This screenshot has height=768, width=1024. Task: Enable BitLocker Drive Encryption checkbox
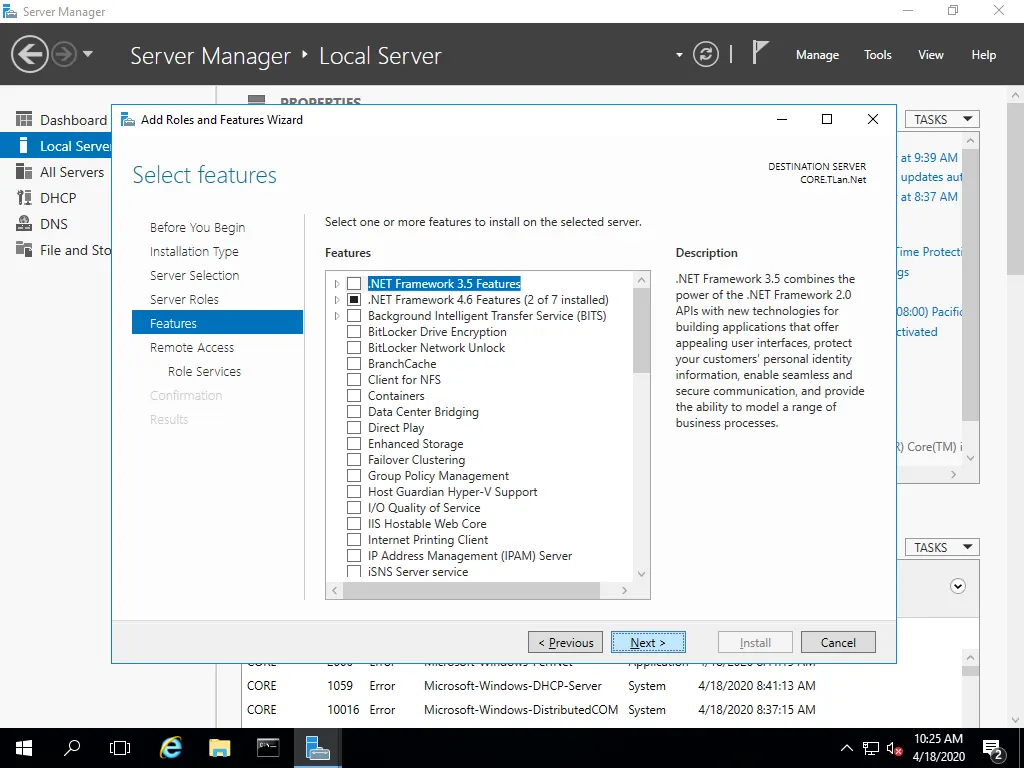pos(354,332)
